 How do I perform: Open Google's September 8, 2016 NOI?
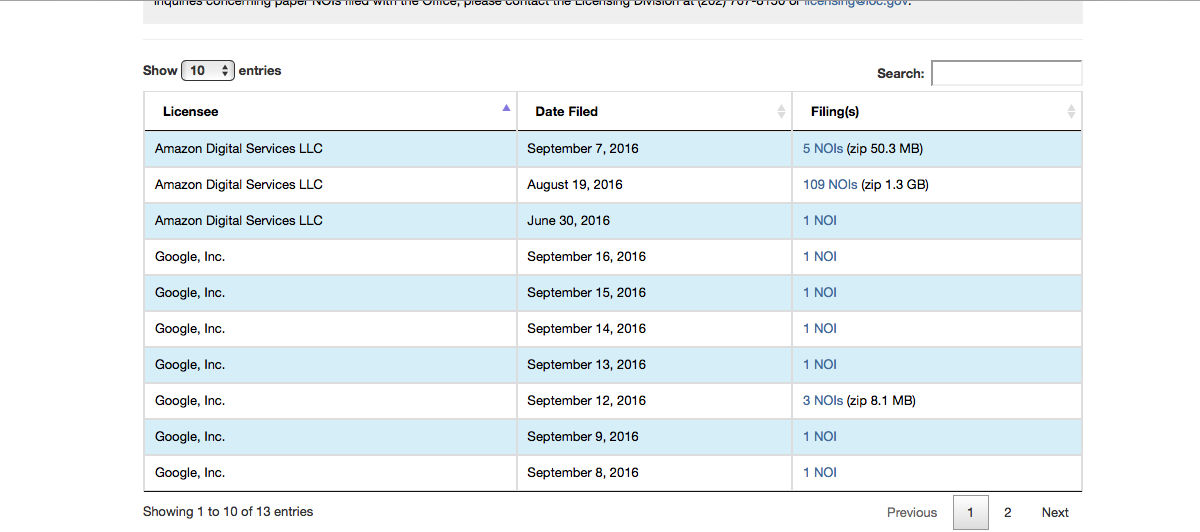click(819, 473)
